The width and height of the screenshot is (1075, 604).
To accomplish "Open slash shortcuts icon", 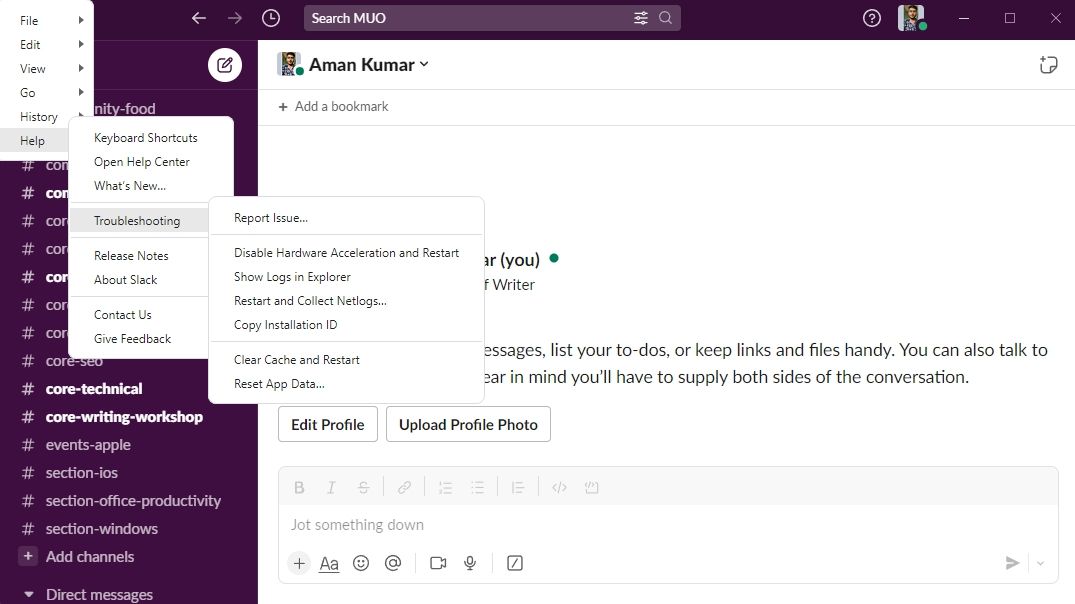I will tap(515, 563).
